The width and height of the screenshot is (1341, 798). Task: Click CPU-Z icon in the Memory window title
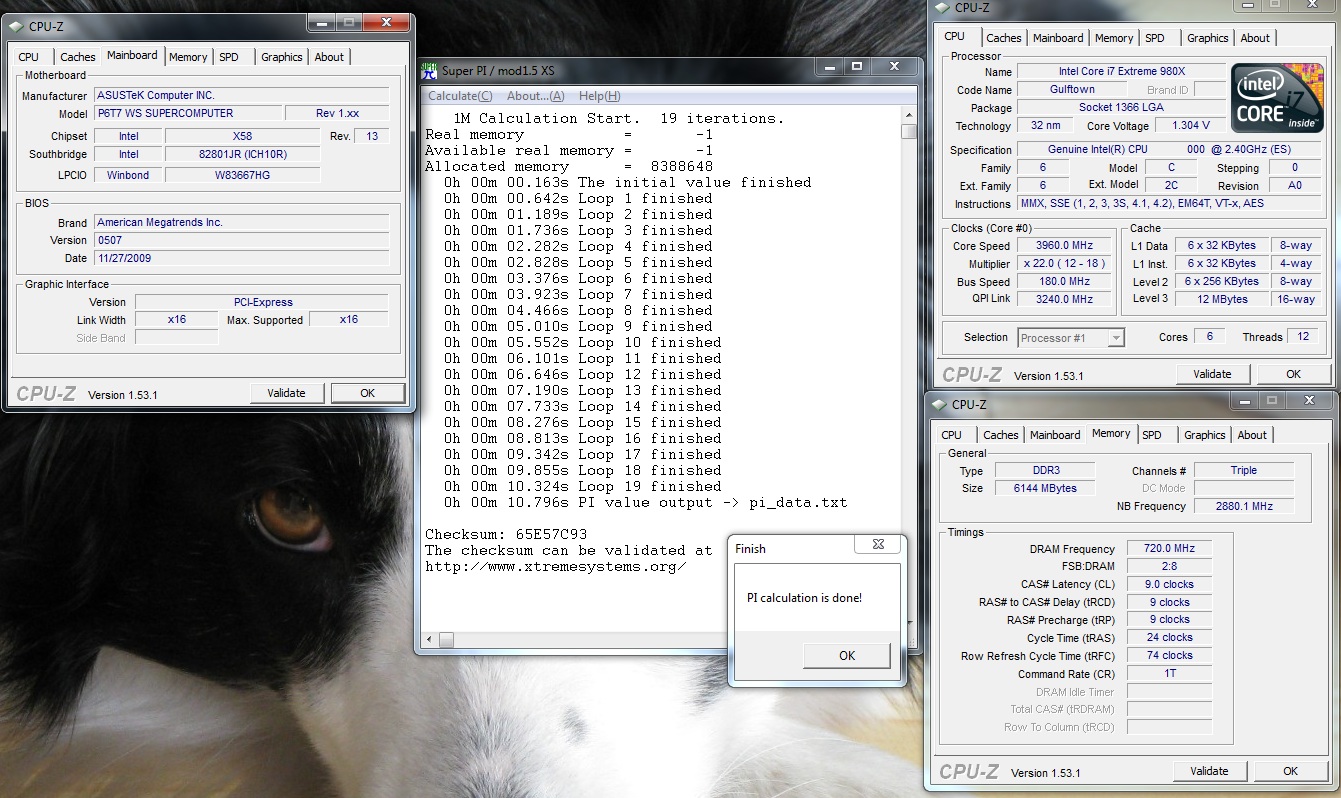[x=940, y=405]
